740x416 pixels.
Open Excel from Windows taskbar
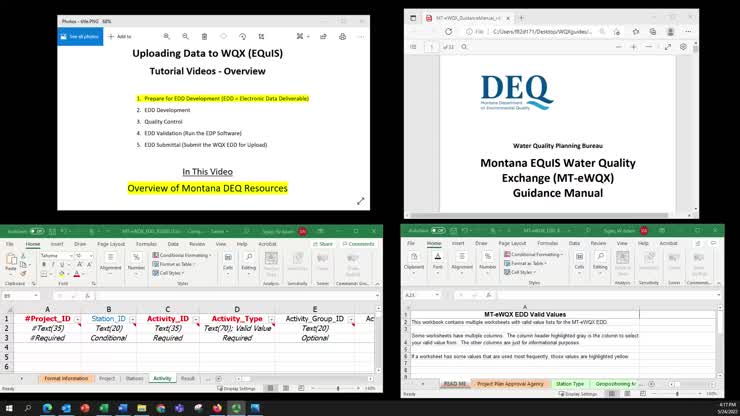[104, 408]
